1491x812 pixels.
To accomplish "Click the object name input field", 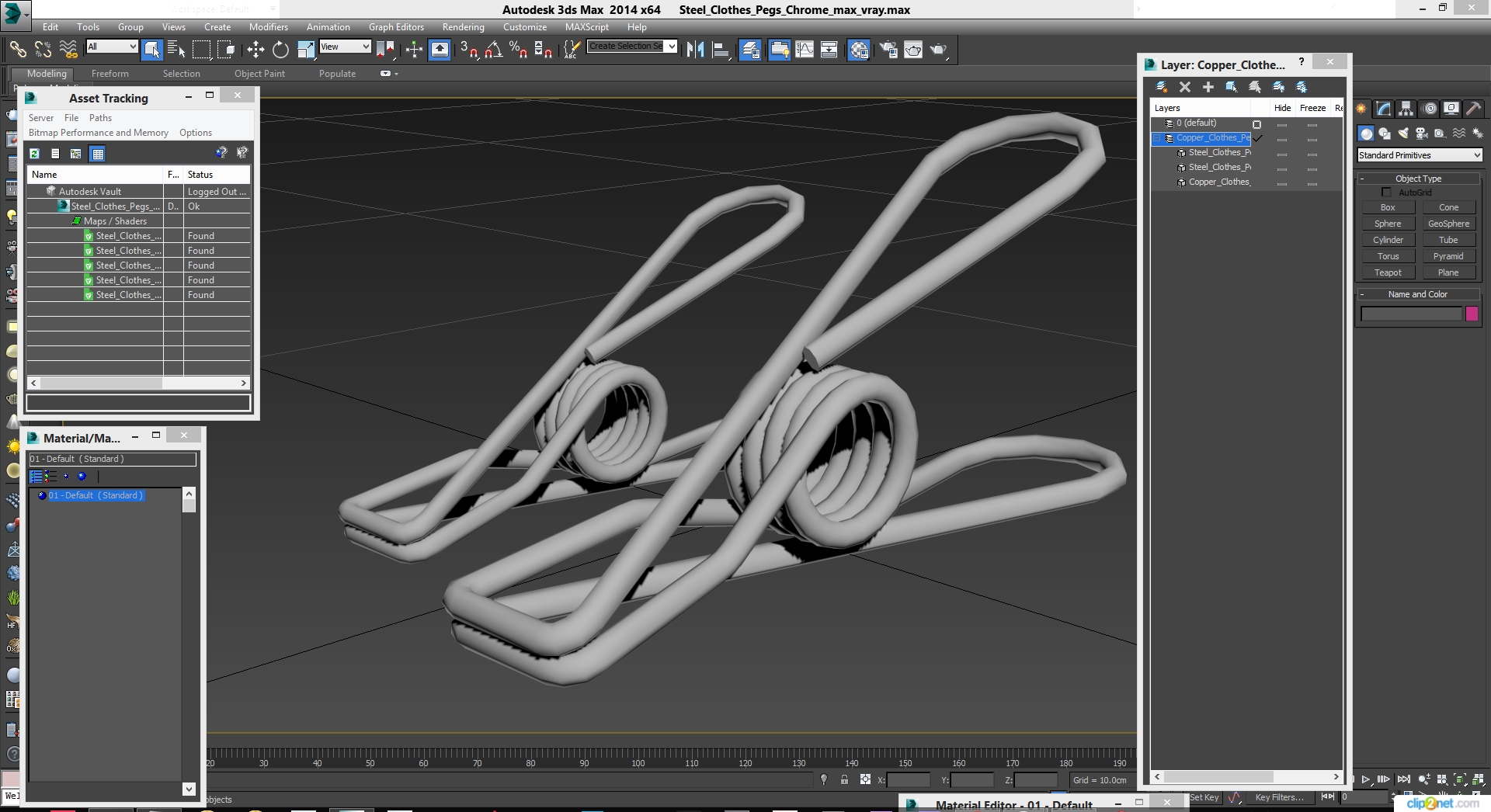I will point(1411,314).
